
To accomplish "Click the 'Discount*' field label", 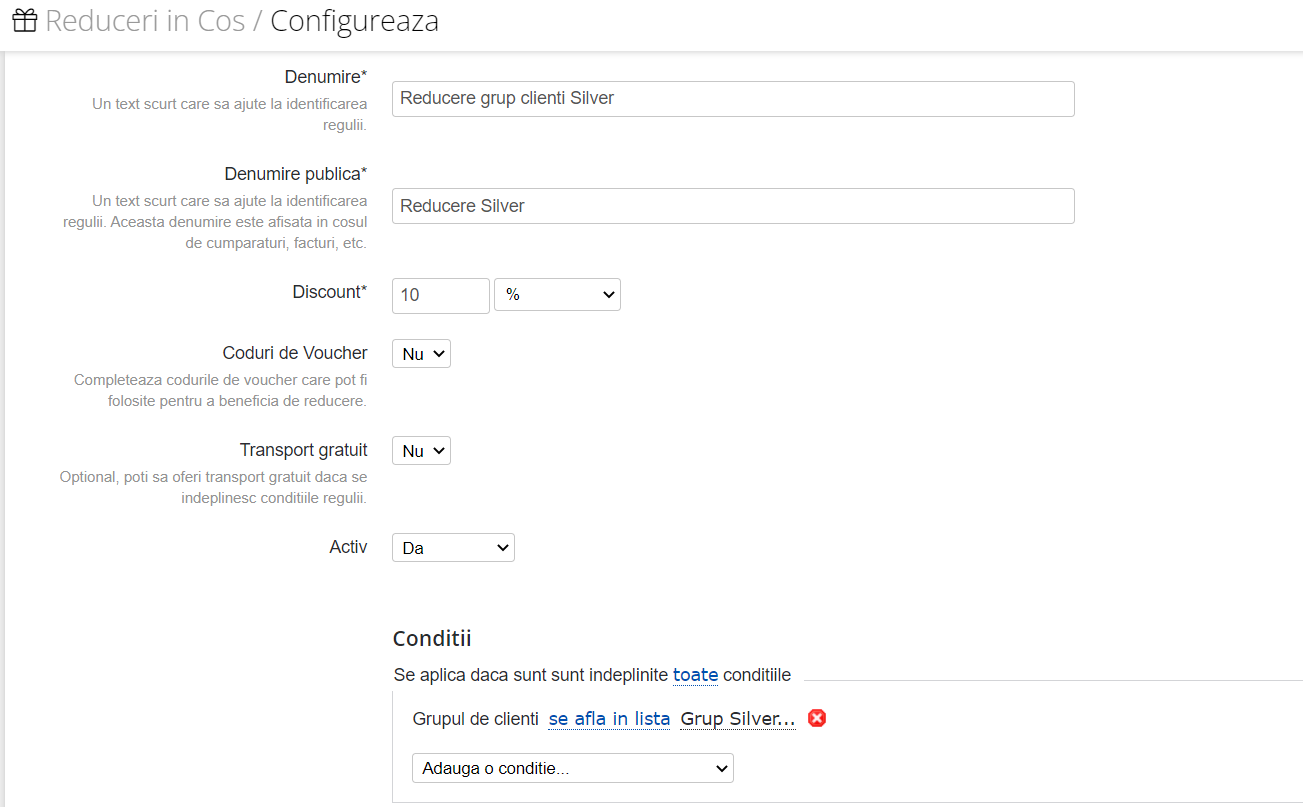I will [330, 292].
